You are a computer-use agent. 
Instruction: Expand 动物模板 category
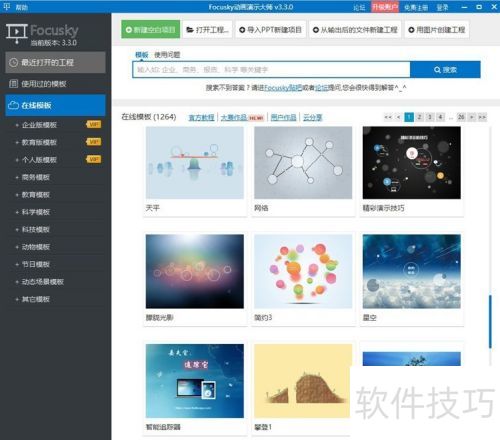click(35, 247)
